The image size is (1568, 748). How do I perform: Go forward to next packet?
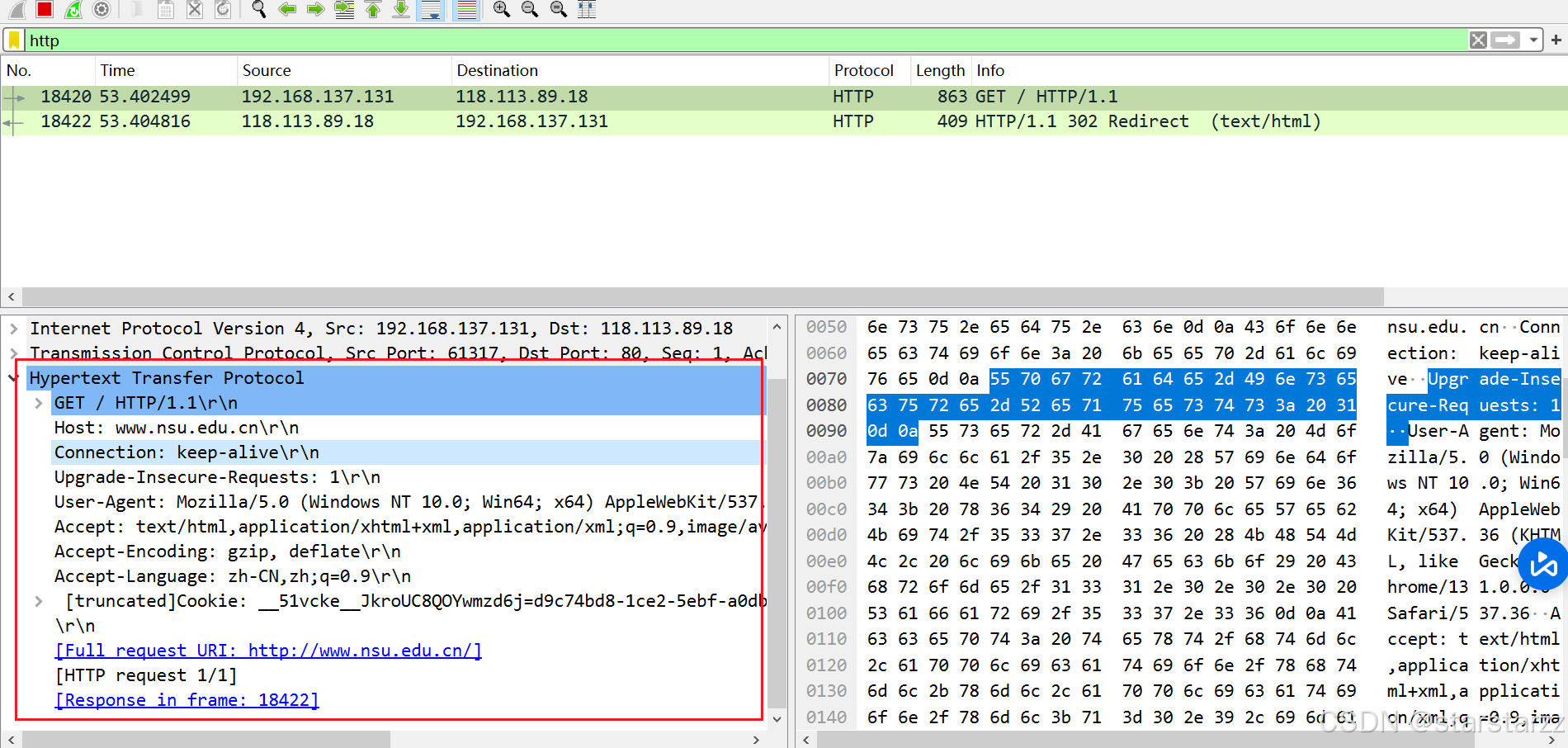(x=315, y=9)
